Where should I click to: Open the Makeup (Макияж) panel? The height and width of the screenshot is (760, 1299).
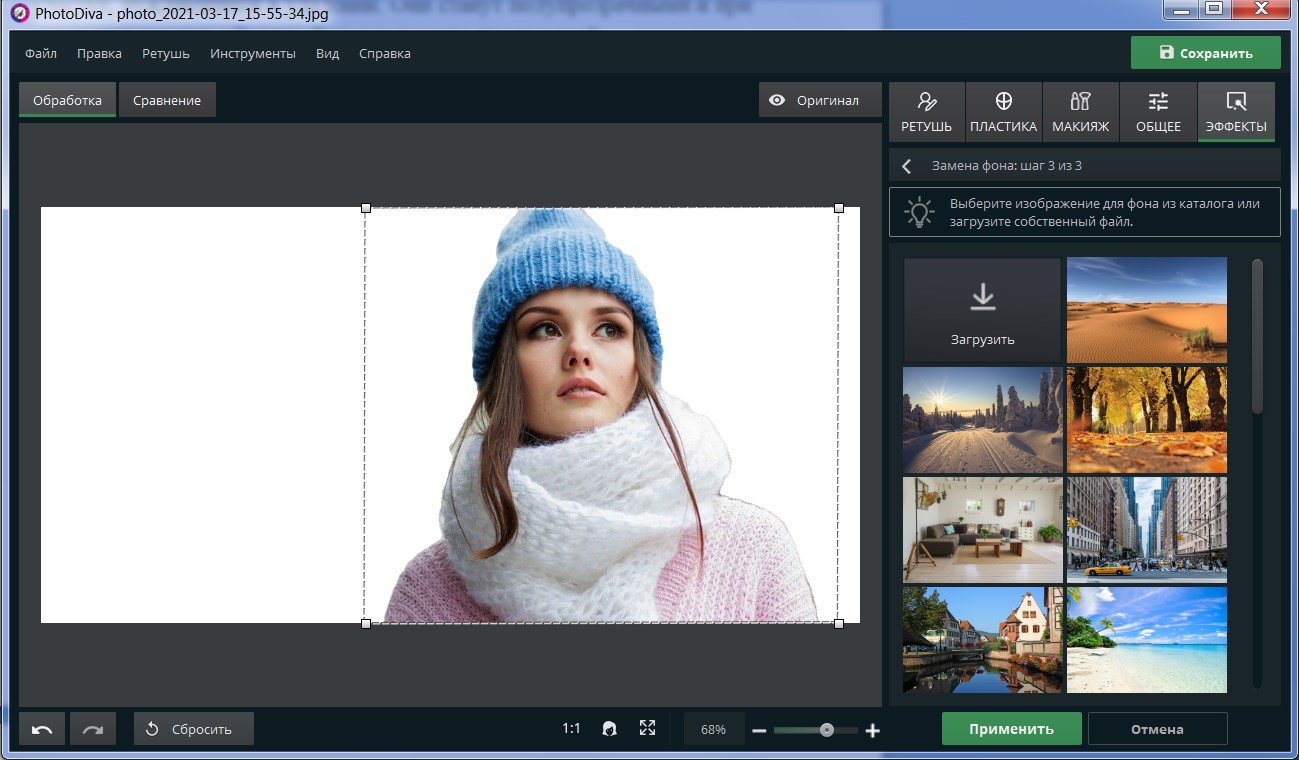click(x=1080, y=112)
